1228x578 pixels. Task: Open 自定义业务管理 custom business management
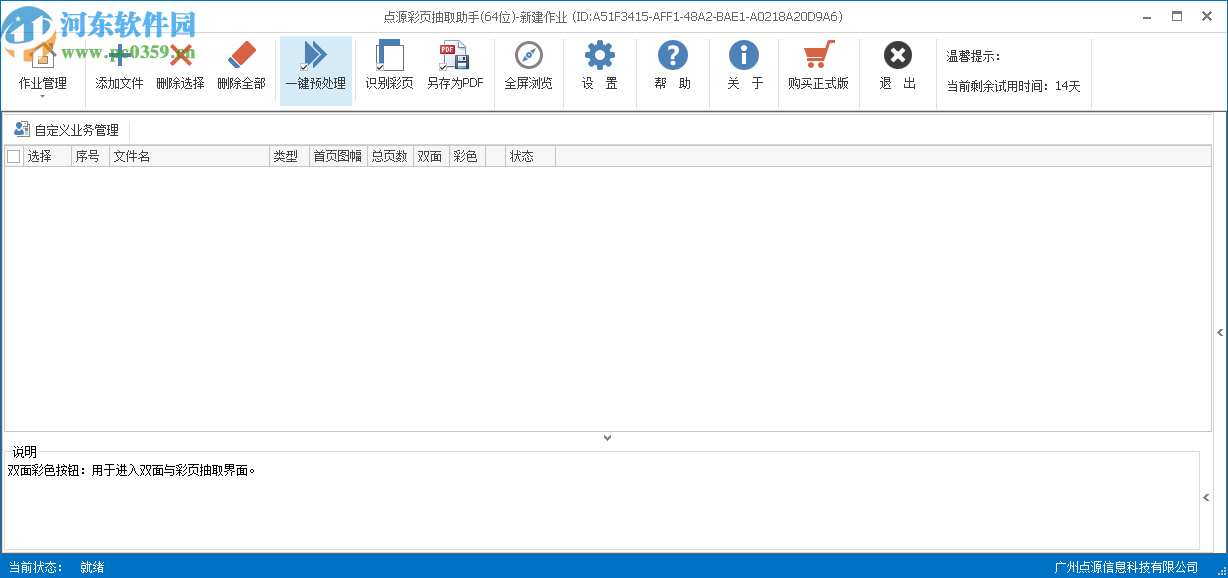66,130
